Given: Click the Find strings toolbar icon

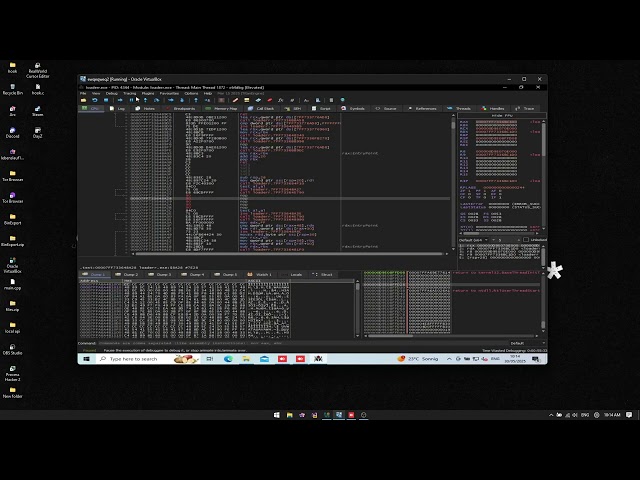Looking at the screenshot, I should tap(306, 100).
